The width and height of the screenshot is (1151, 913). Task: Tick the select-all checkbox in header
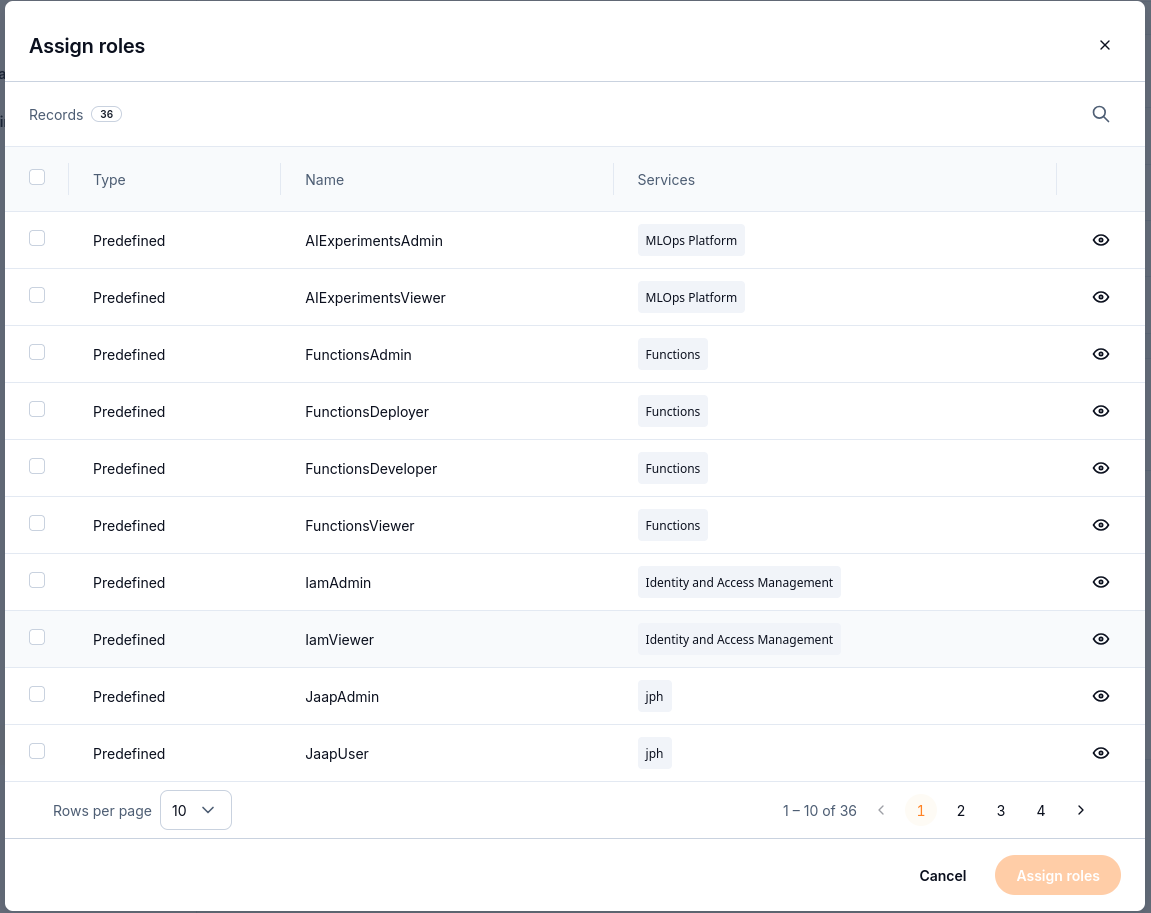tap(37, 177)
